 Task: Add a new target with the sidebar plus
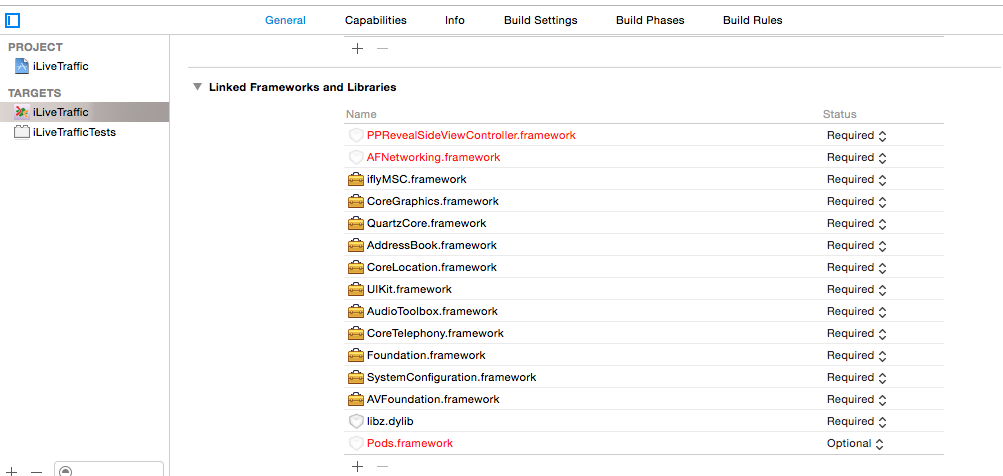[12, 472]
